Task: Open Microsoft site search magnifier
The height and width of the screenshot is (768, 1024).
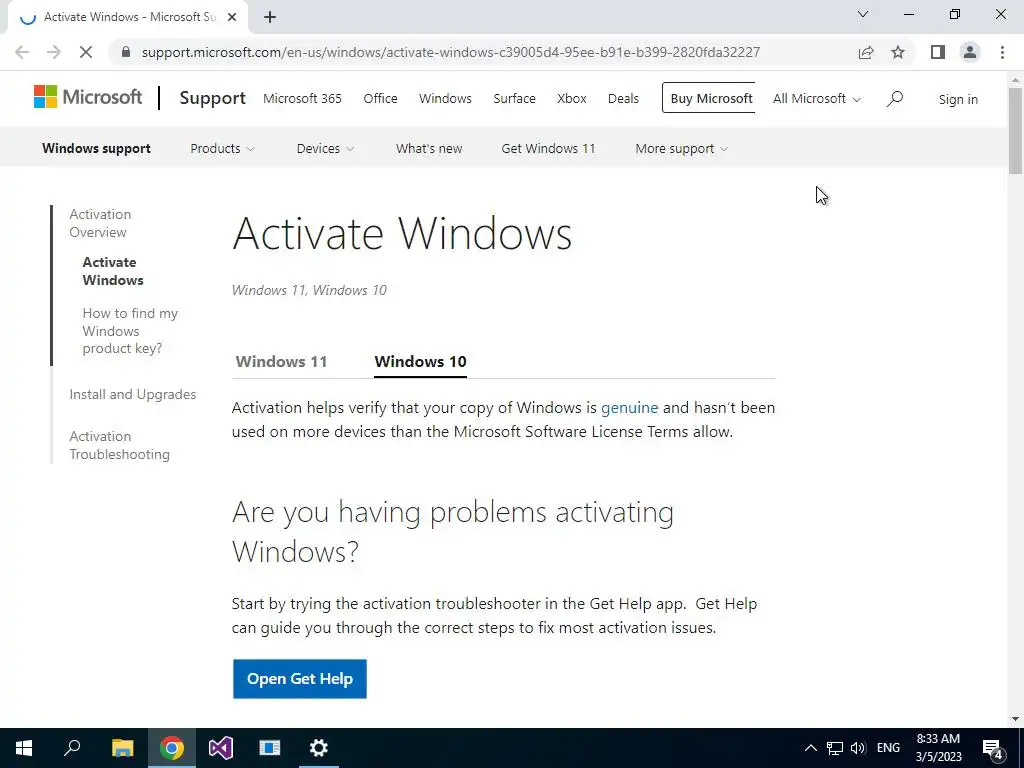Action: click(895, 99)
